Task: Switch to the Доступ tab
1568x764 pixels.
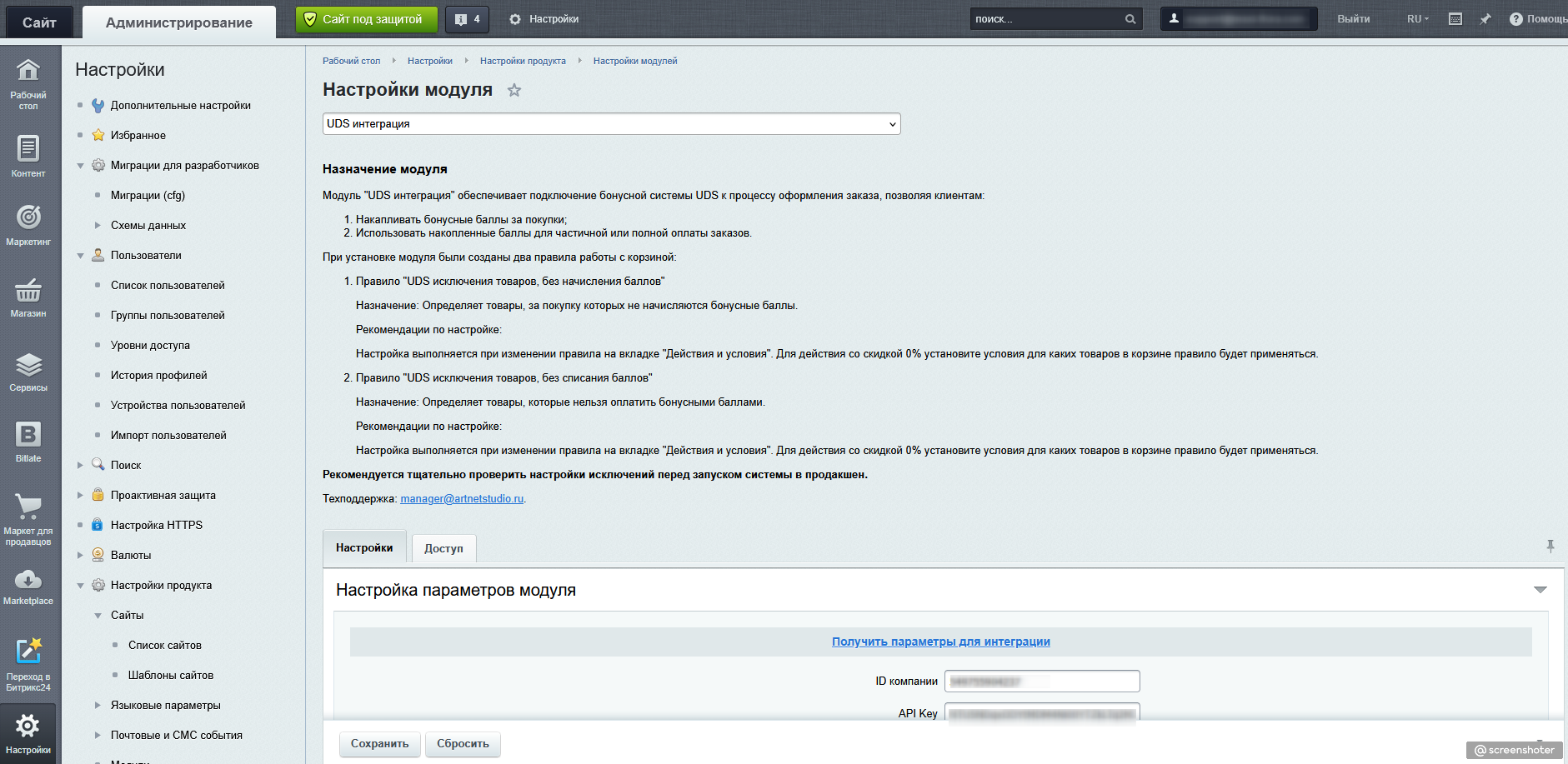Action: click(443, 548)
